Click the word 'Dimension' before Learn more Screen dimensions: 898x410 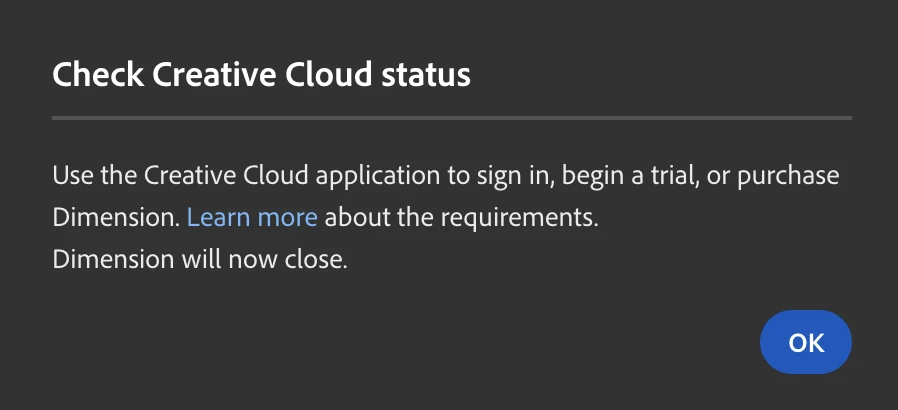coord(116,218)
